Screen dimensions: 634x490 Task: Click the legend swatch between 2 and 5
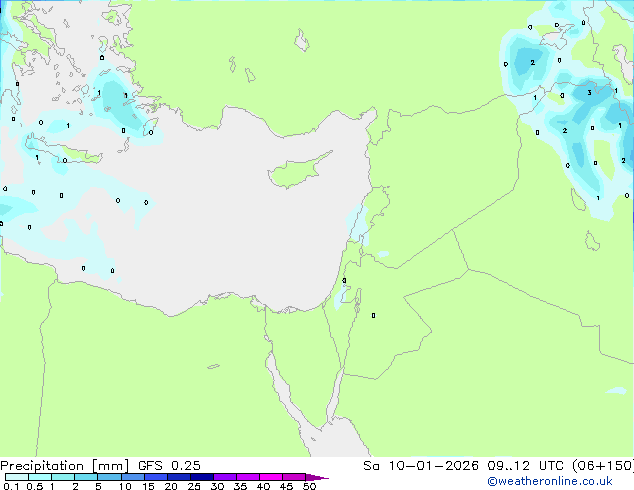pos(86,477)
